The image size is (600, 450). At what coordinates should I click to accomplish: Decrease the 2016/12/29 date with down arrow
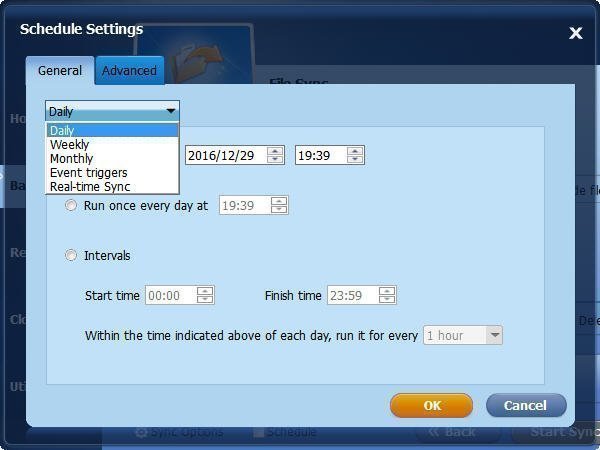(x=275, y=159)
